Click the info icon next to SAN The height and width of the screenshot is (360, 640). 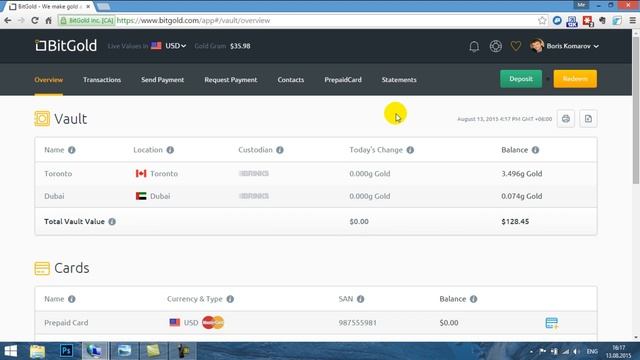pyautogui.click(x=360, y=299)
